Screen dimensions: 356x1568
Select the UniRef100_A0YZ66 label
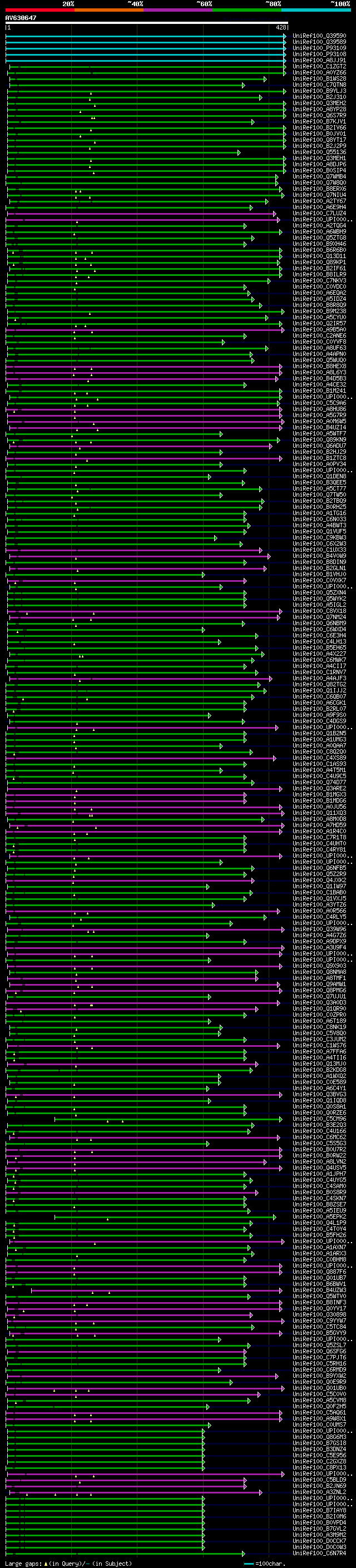tap(319, 72)
